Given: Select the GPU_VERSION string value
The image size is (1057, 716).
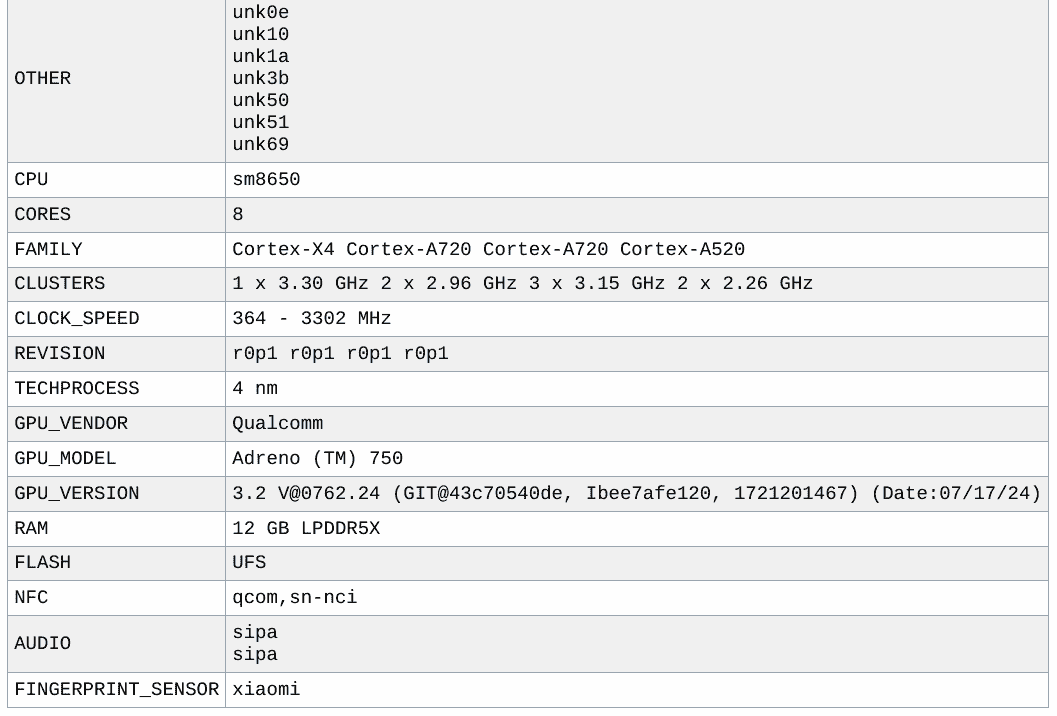Looking at the screenshot, I should tap(636, 494).
